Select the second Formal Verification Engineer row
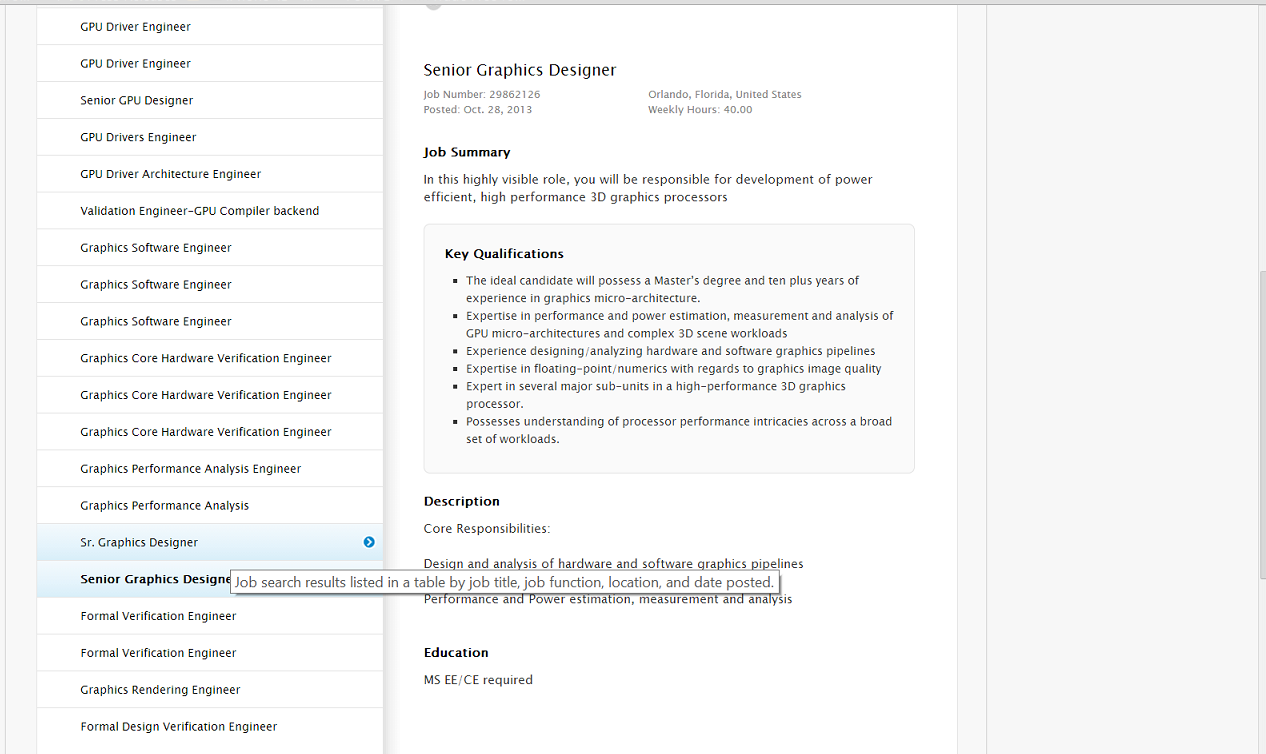The width and height of the screenshot is (1266, 754). (158, 653)
